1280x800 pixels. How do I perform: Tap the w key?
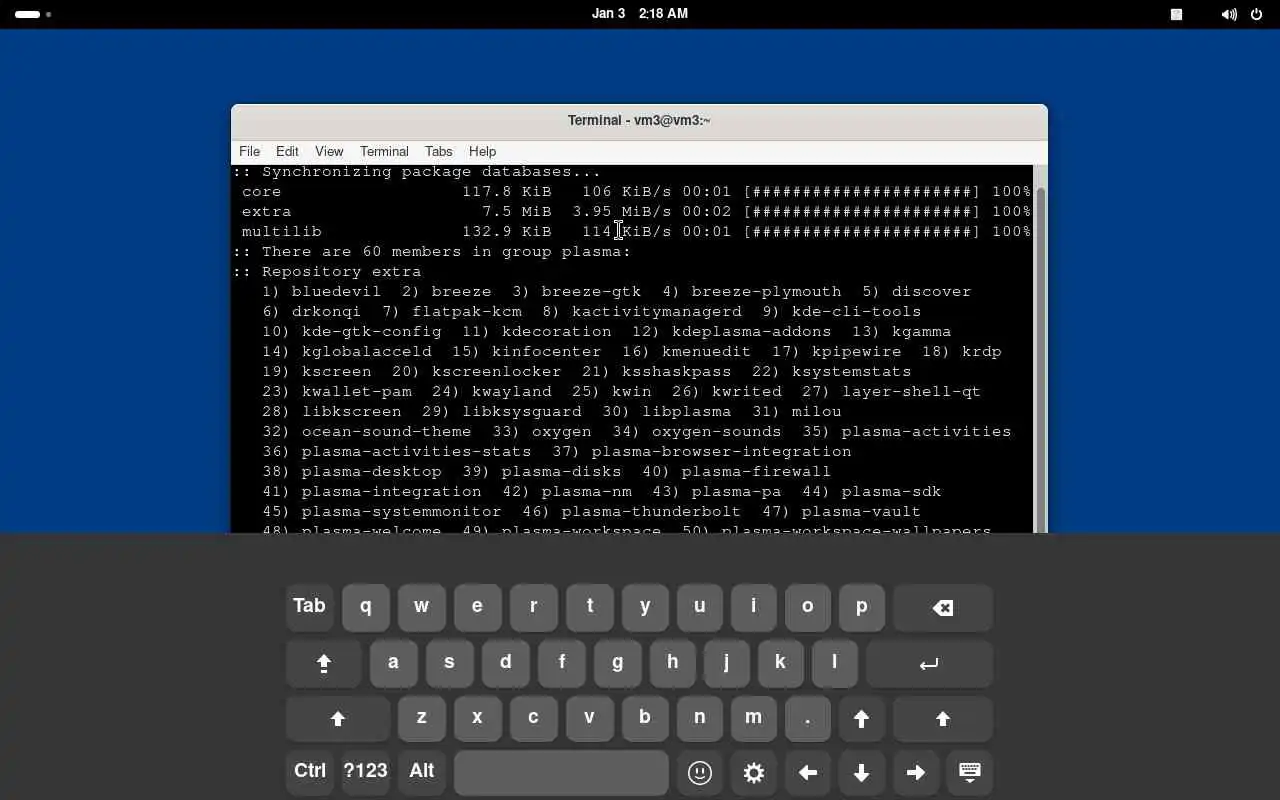point(422,607)
